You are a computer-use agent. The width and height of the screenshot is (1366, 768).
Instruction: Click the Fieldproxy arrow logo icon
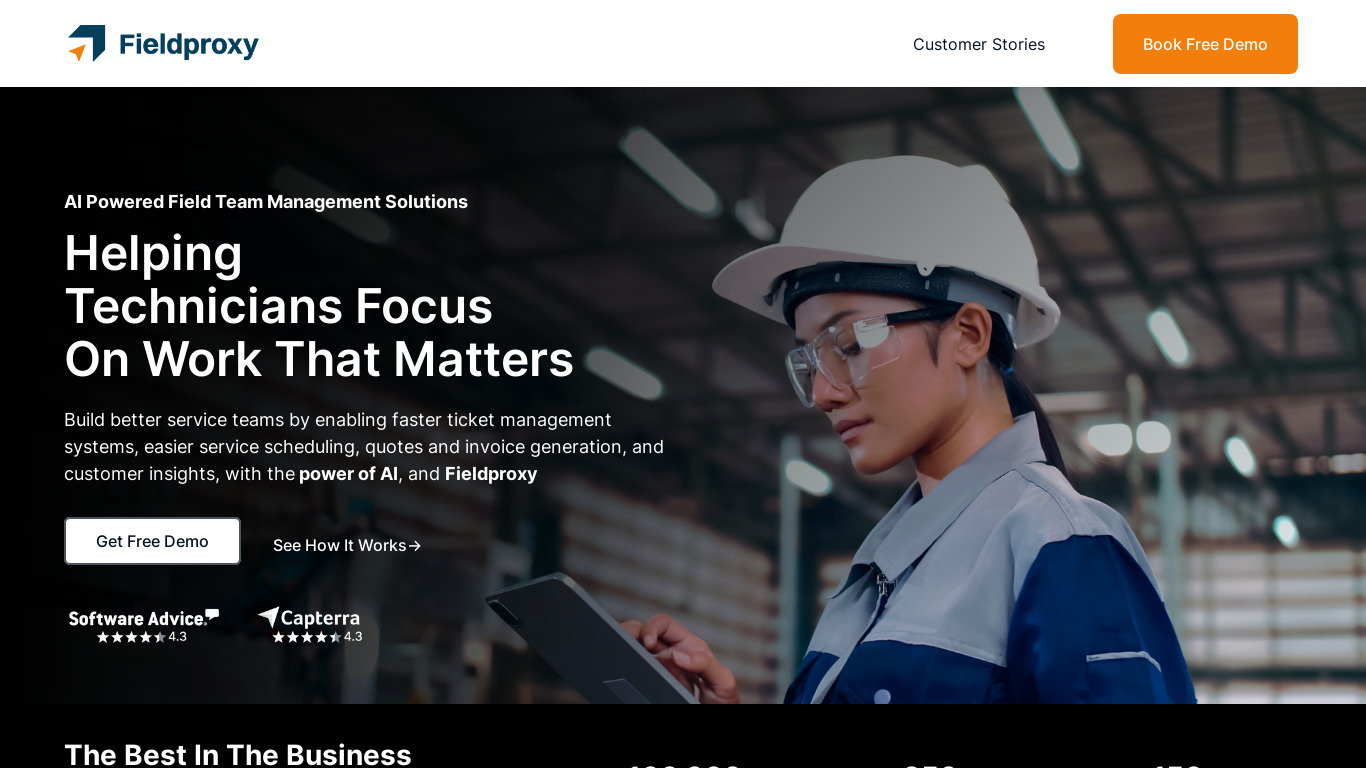87,43
